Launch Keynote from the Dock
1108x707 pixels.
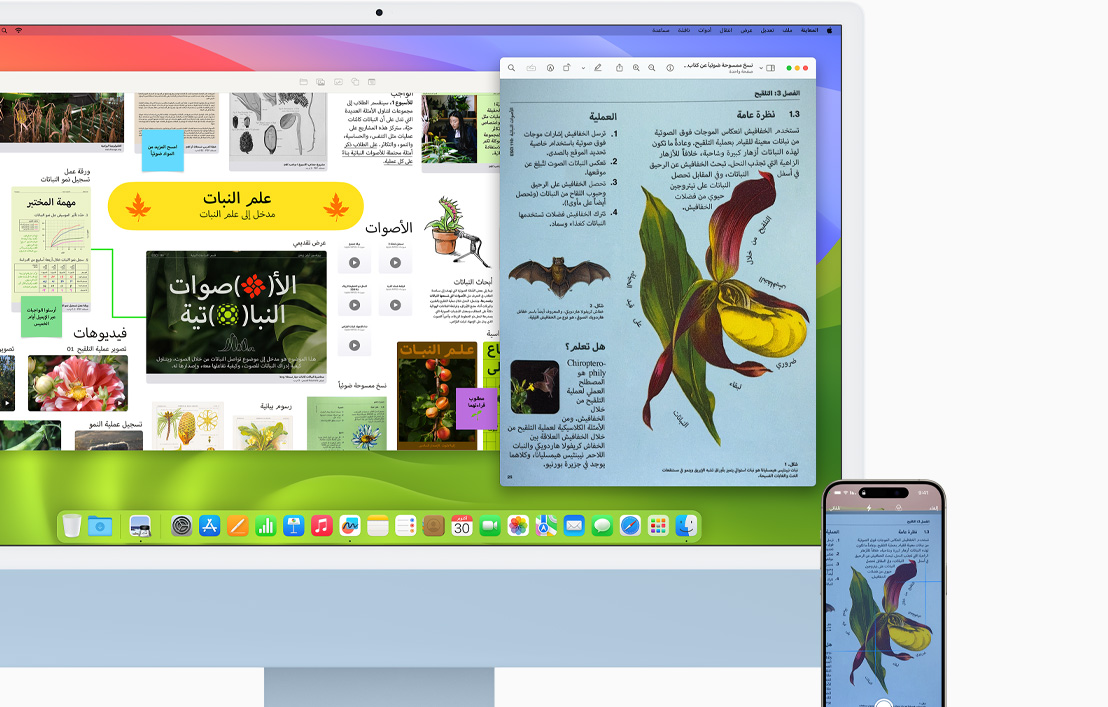pyautogui.click(x=293, y=526)
